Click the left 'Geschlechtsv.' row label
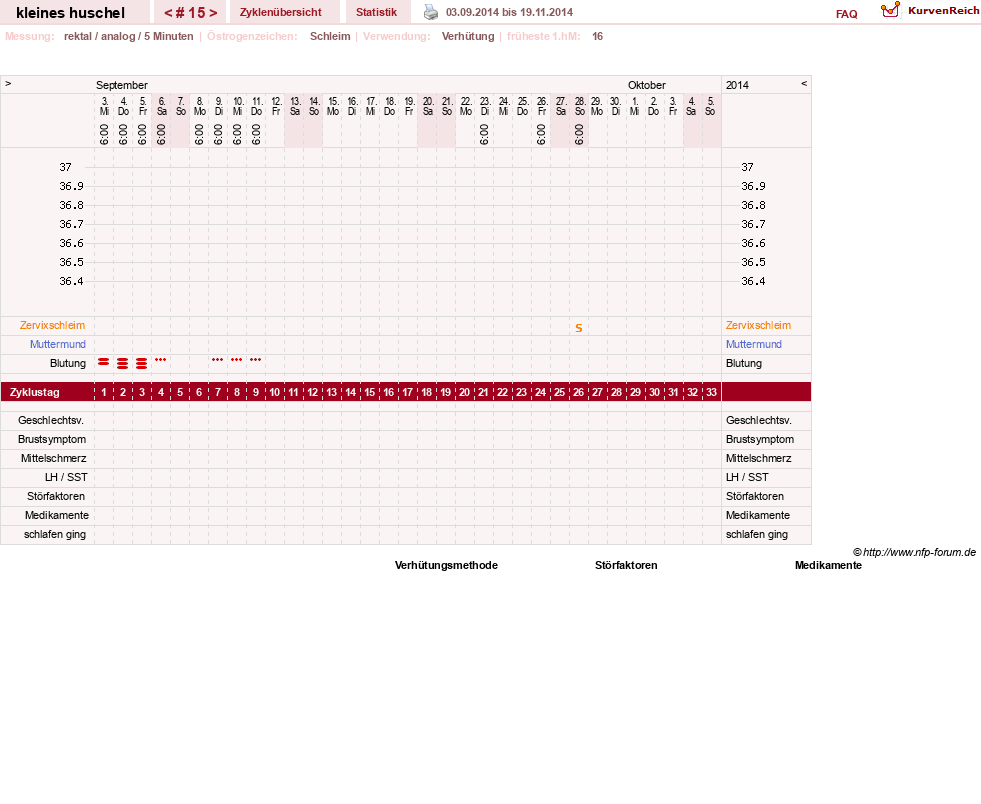This screenshot has height=804, width=981. tap(51, 420)
